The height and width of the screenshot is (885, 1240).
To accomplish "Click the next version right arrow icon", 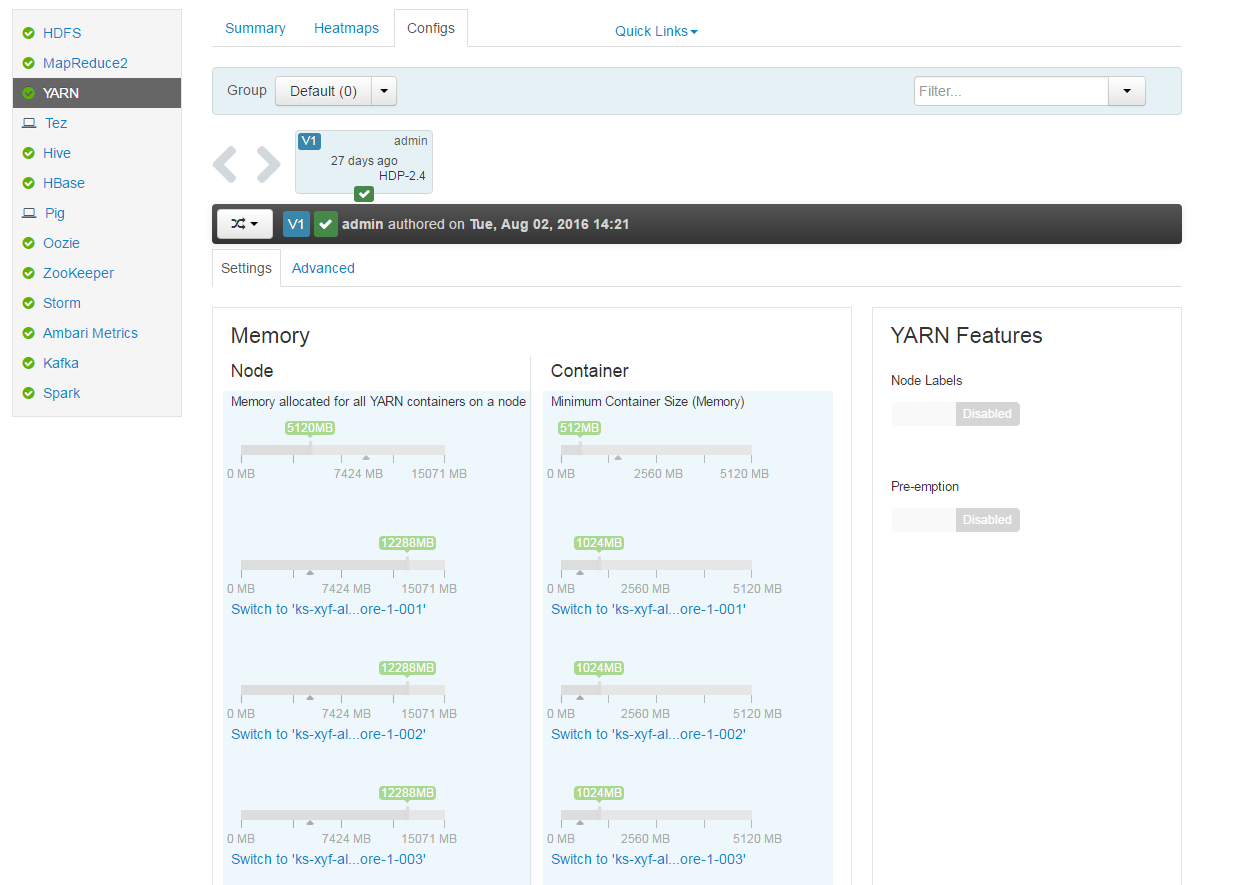I will [268, 164].
